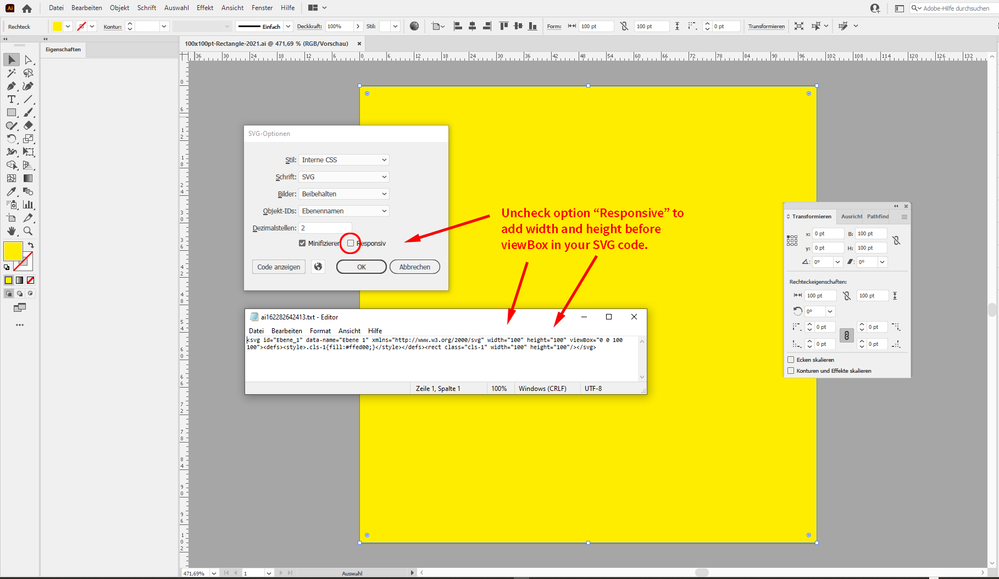999x579 pixels.
Task: Open the Bilder dropdown showing Beibehalten
Action: pos(343,194)
